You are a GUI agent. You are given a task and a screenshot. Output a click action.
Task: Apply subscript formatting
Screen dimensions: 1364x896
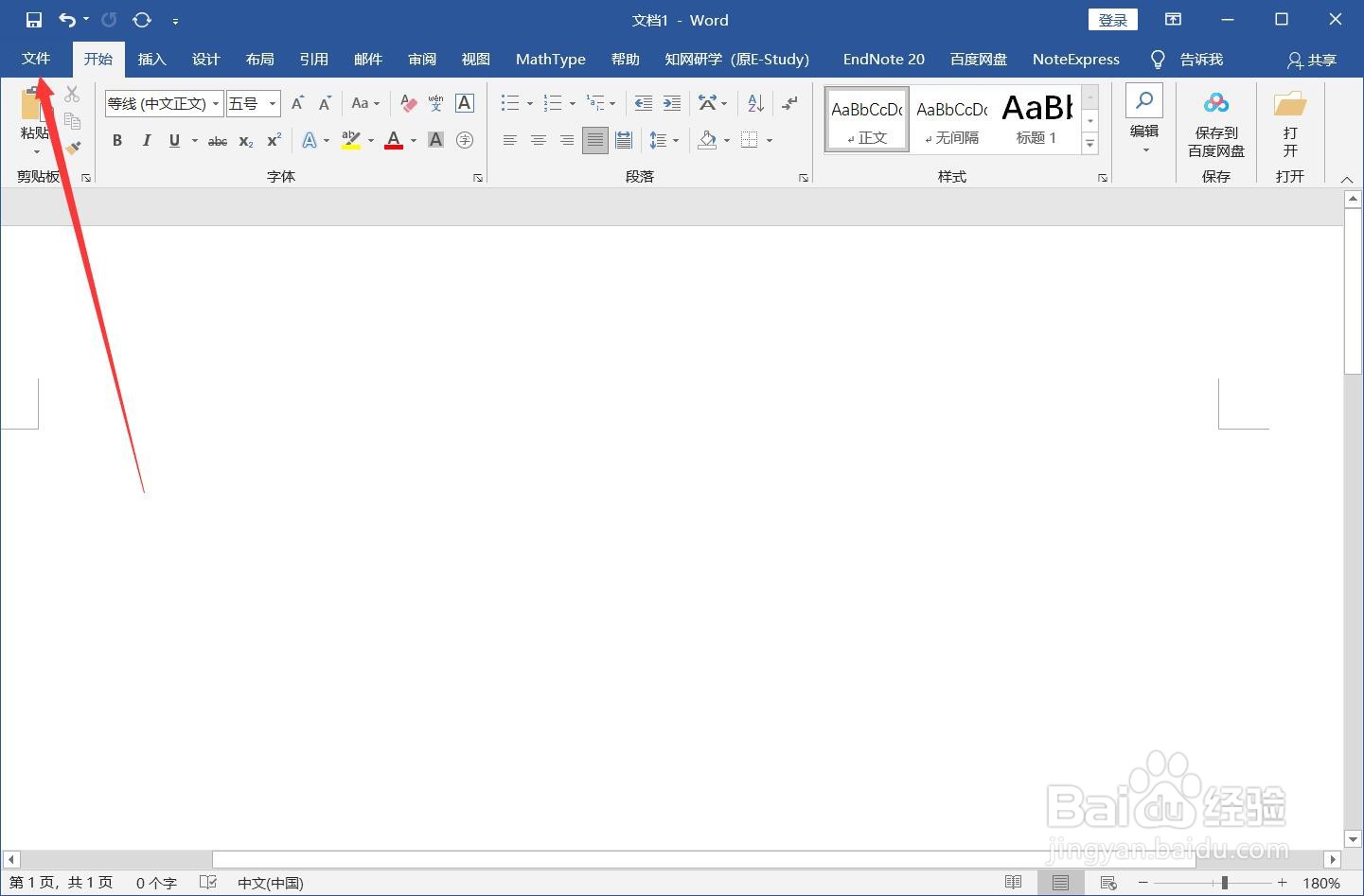pyautogui.click(x=246, y=141)
